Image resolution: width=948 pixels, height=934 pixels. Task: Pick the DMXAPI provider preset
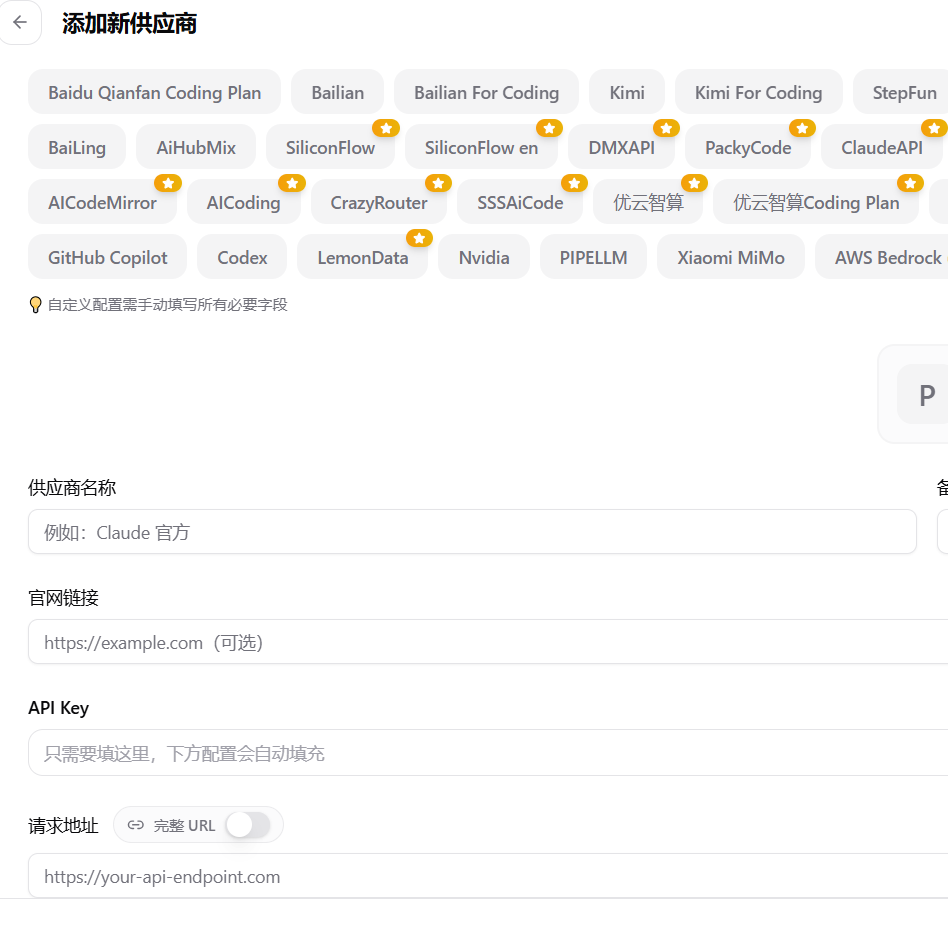point(622,147)
